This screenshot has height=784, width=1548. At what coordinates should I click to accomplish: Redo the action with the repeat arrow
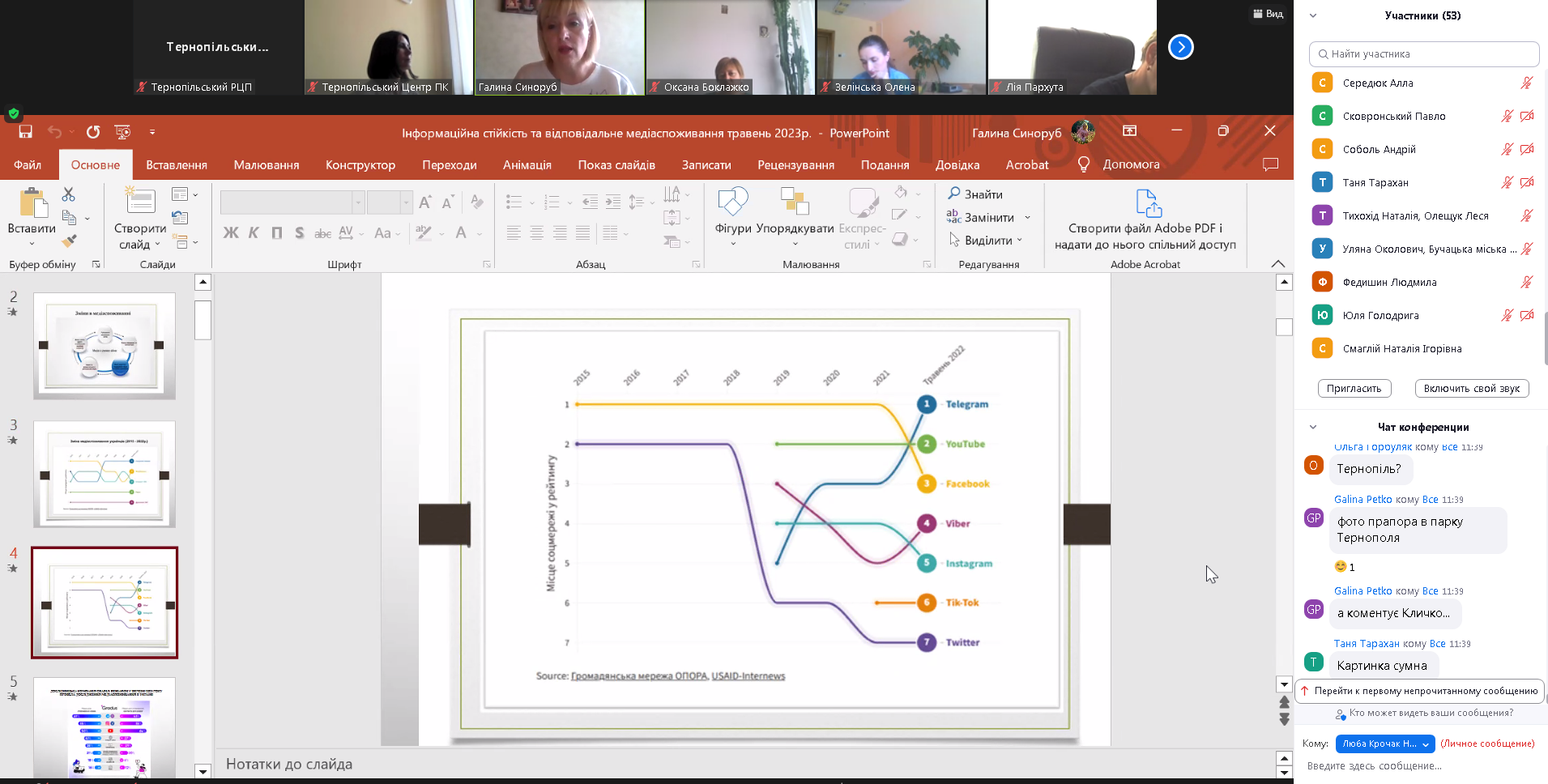93,132
